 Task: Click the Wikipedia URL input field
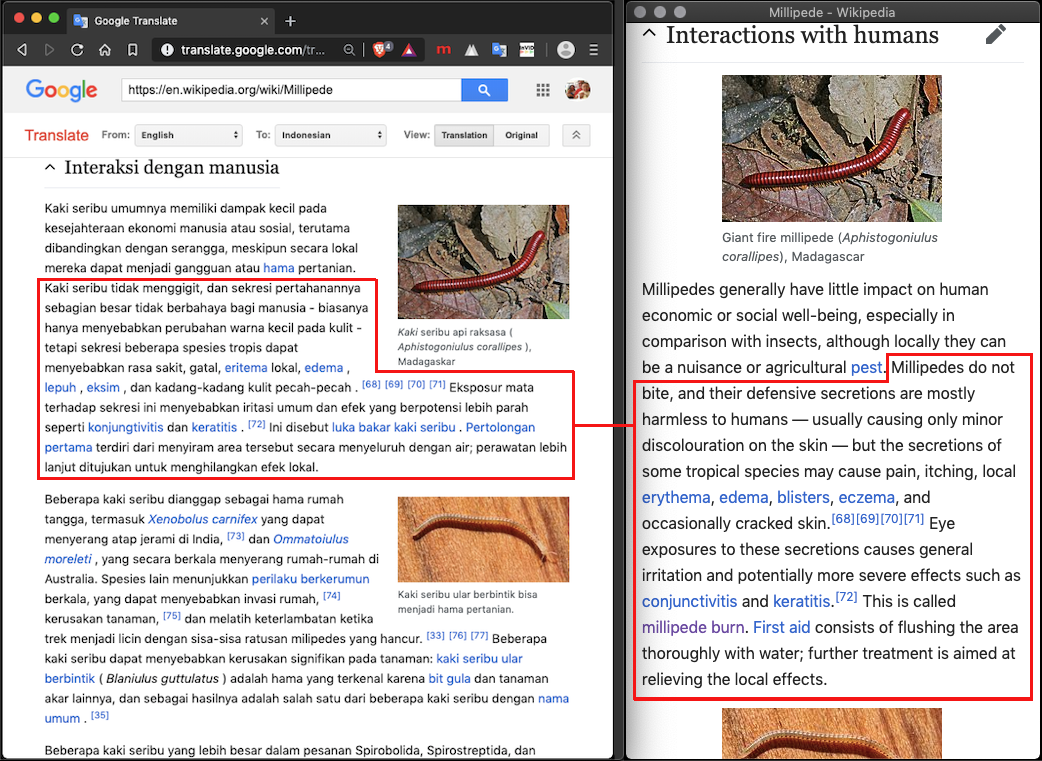(x=290, y=90)
